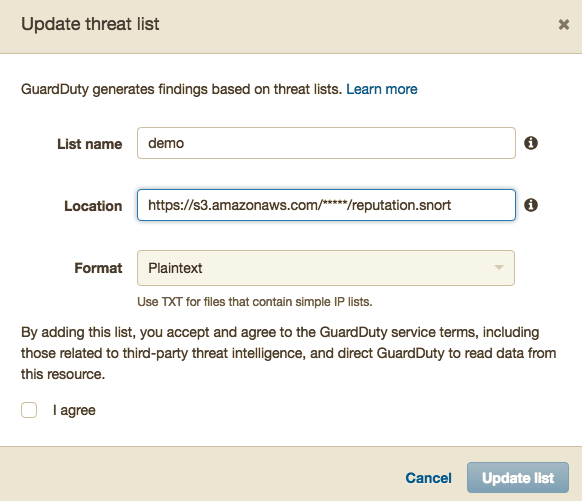The width and height of the screenshot is (582, 501).
Task: Click the List name label
Action: (89, 144)
